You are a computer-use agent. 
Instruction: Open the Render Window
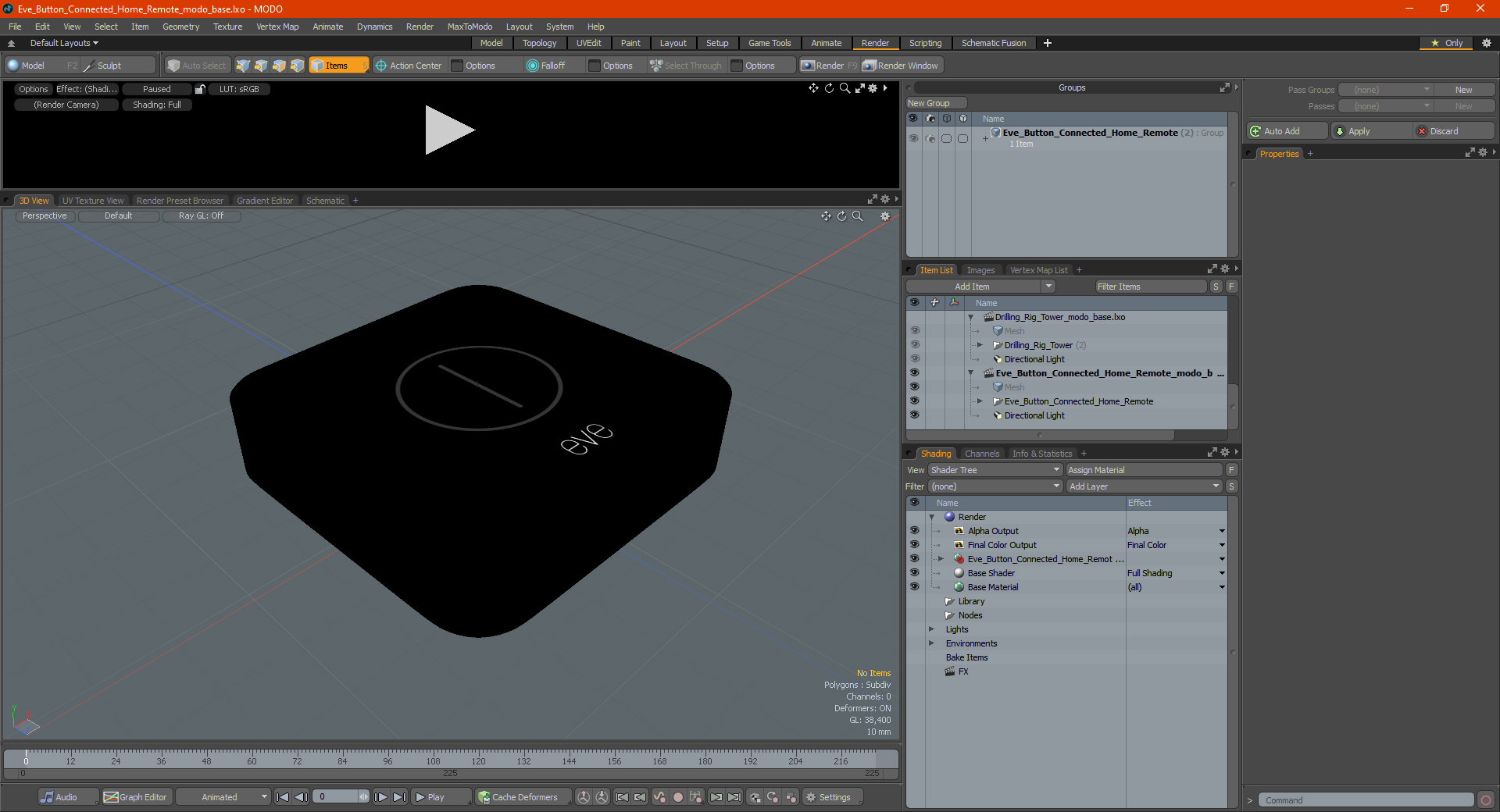(902, 66)
